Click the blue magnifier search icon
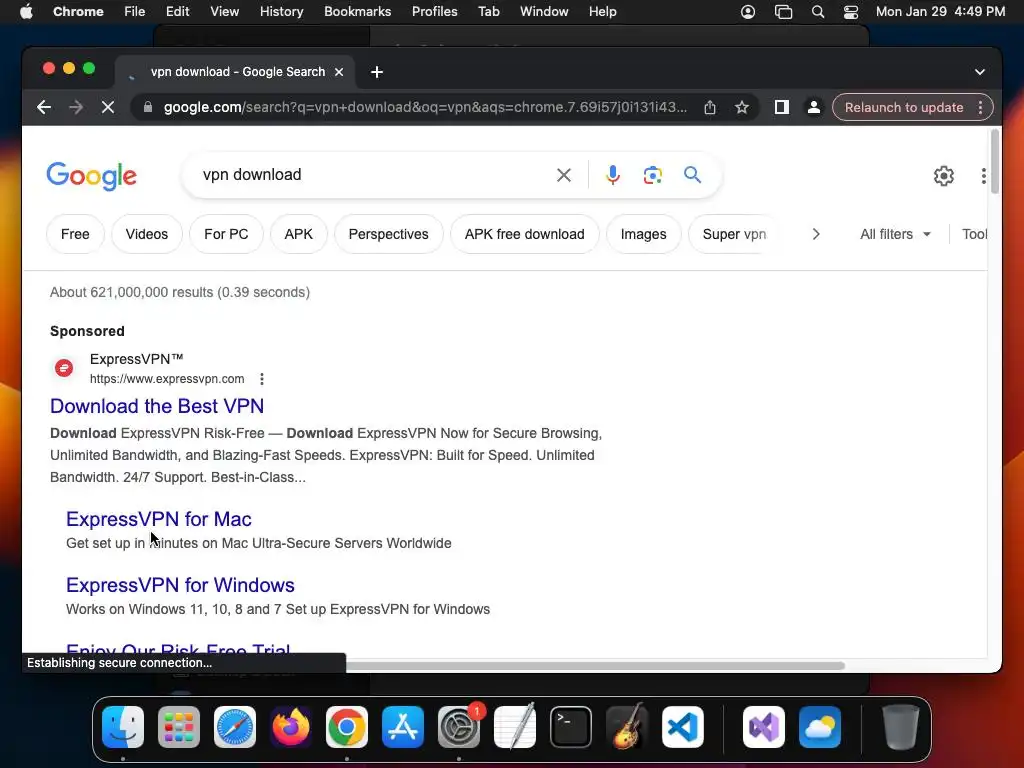 (x=692, y=175)
